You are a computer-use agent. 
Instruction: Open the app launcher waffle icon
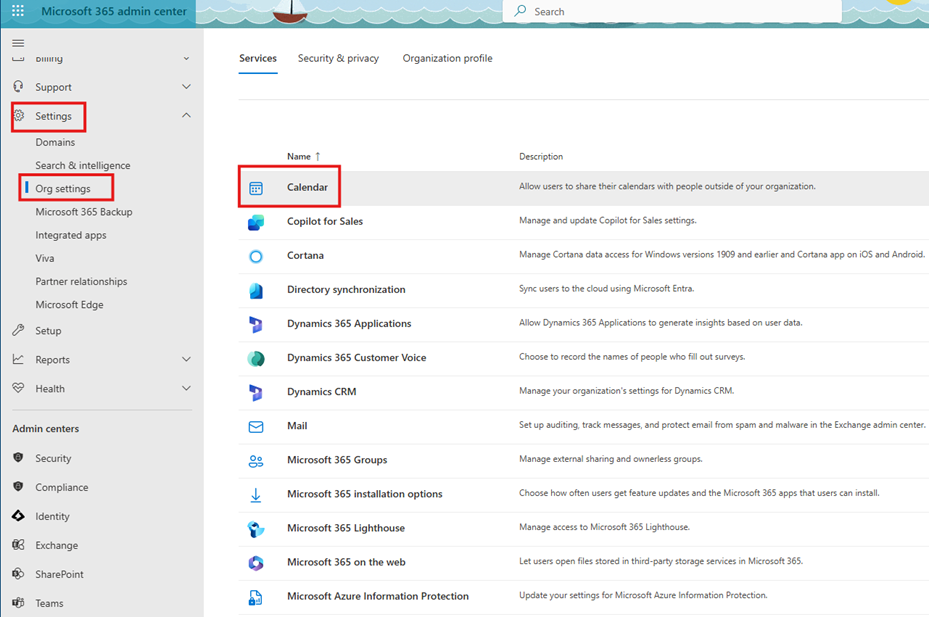click(x=18, y=11)
